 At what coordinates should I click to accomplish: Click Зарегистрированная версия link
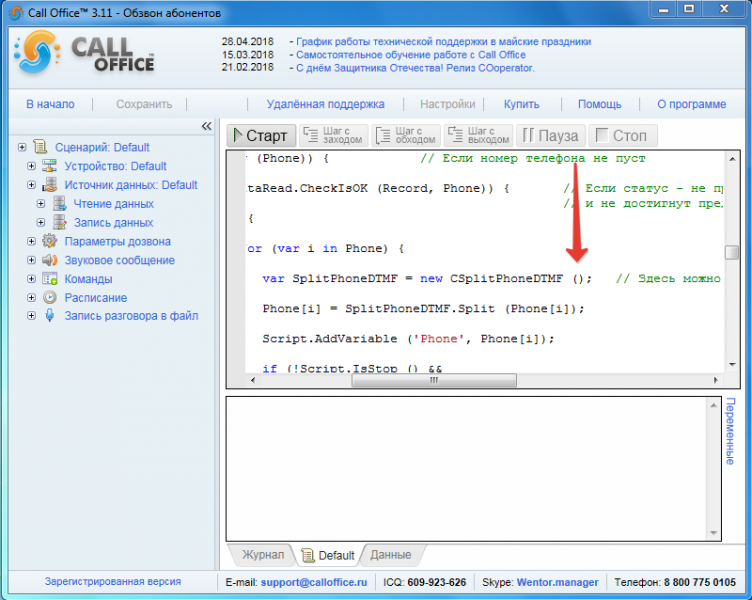tap(113, 581)
